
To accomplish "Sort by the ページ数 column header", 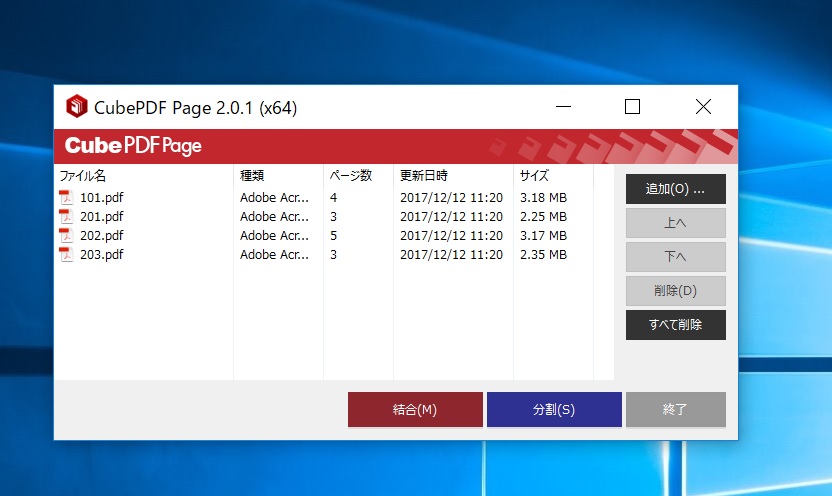I will pos(359,176).
